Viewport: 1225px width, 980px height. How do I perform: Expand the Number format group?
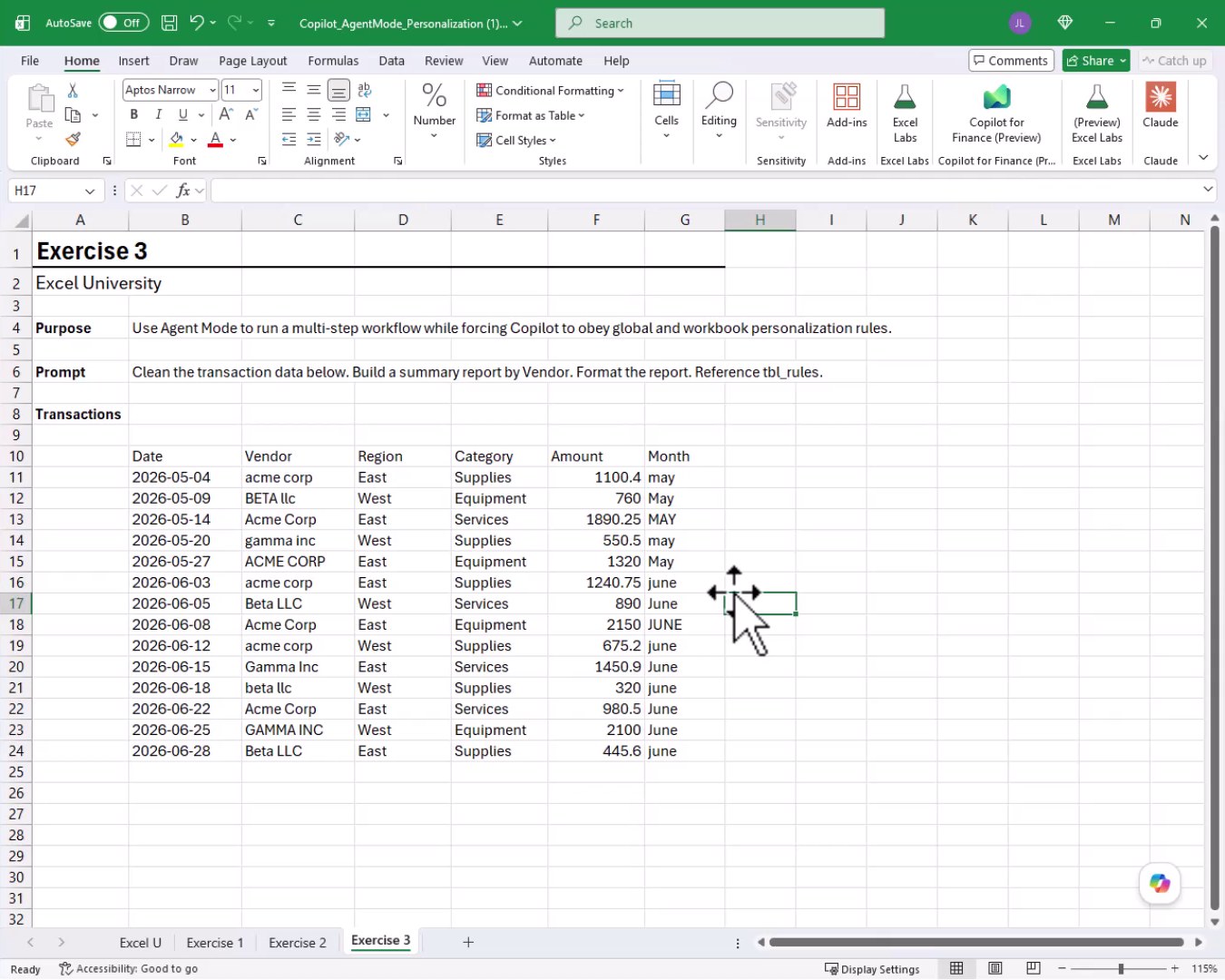point(434,111)
